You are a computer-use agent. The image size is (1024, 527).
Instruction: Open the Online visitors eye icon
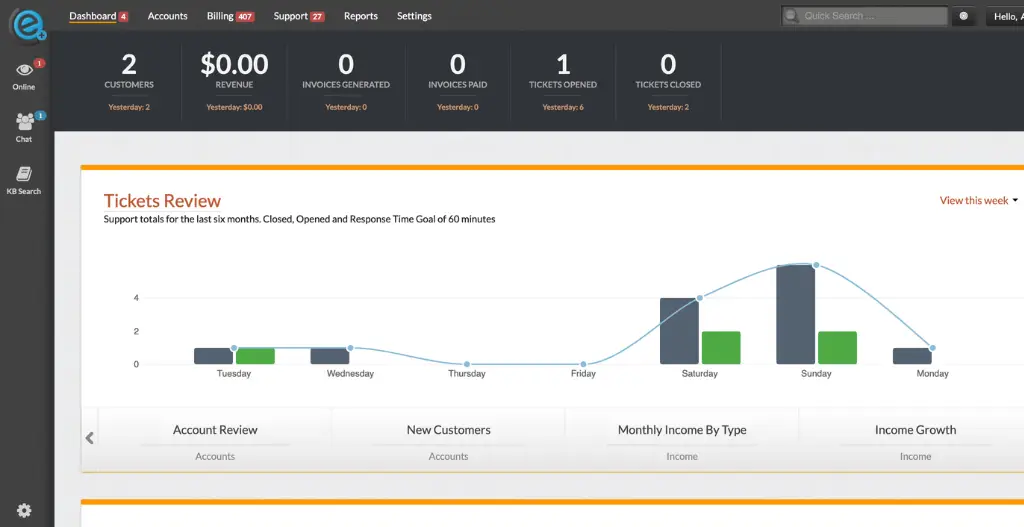24,70
